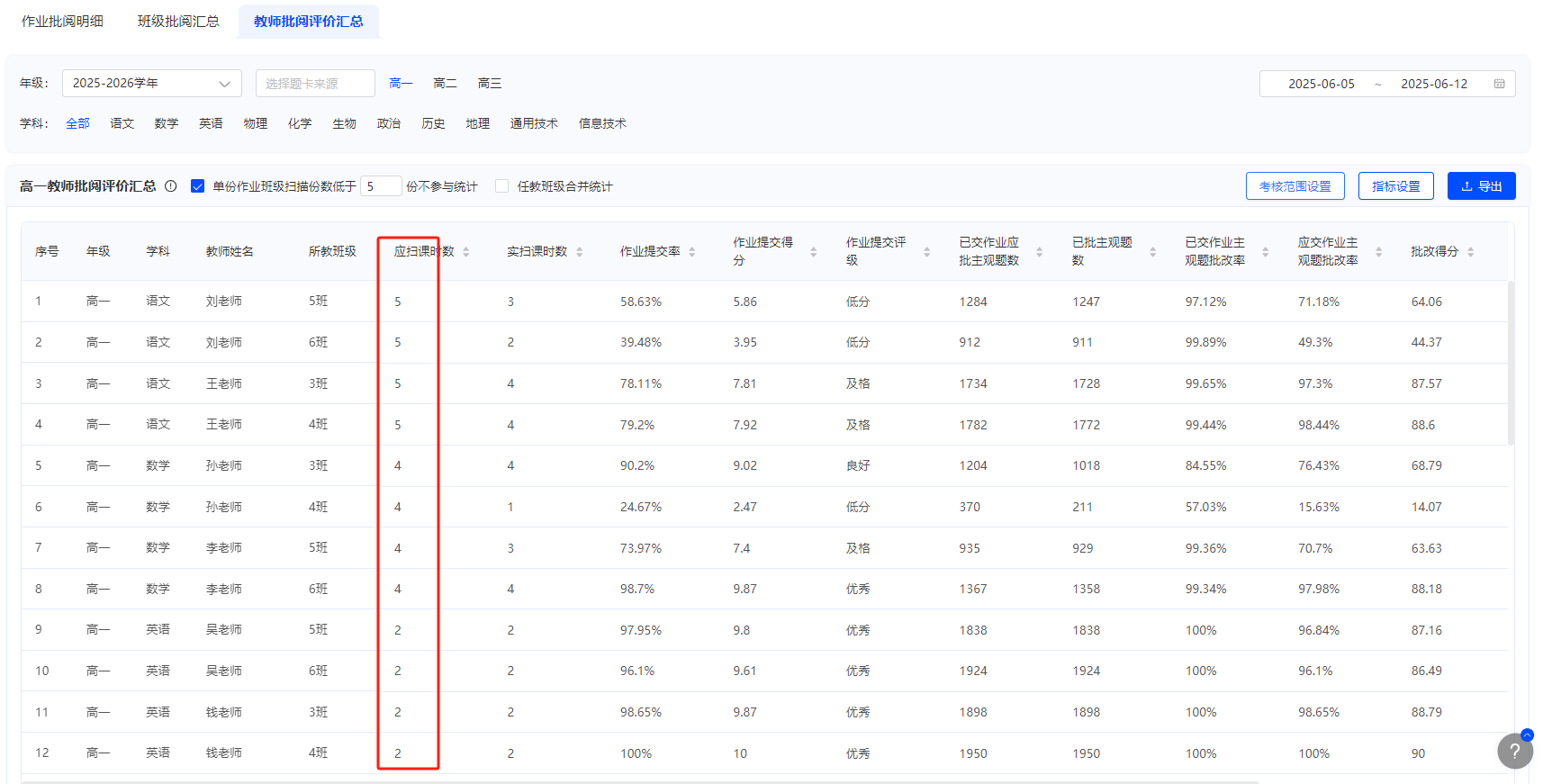Click the scan count threshold input field
This screenshot has width=1543, height=784.
[381, 186]
